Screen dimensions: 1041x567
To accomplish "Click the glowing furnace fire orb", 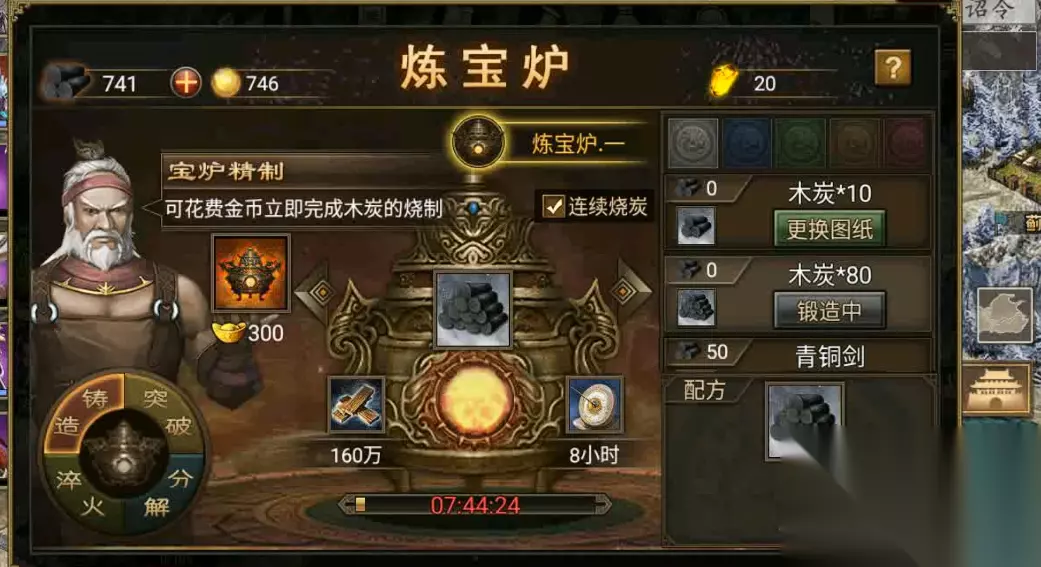I will [x=473, y=402].
